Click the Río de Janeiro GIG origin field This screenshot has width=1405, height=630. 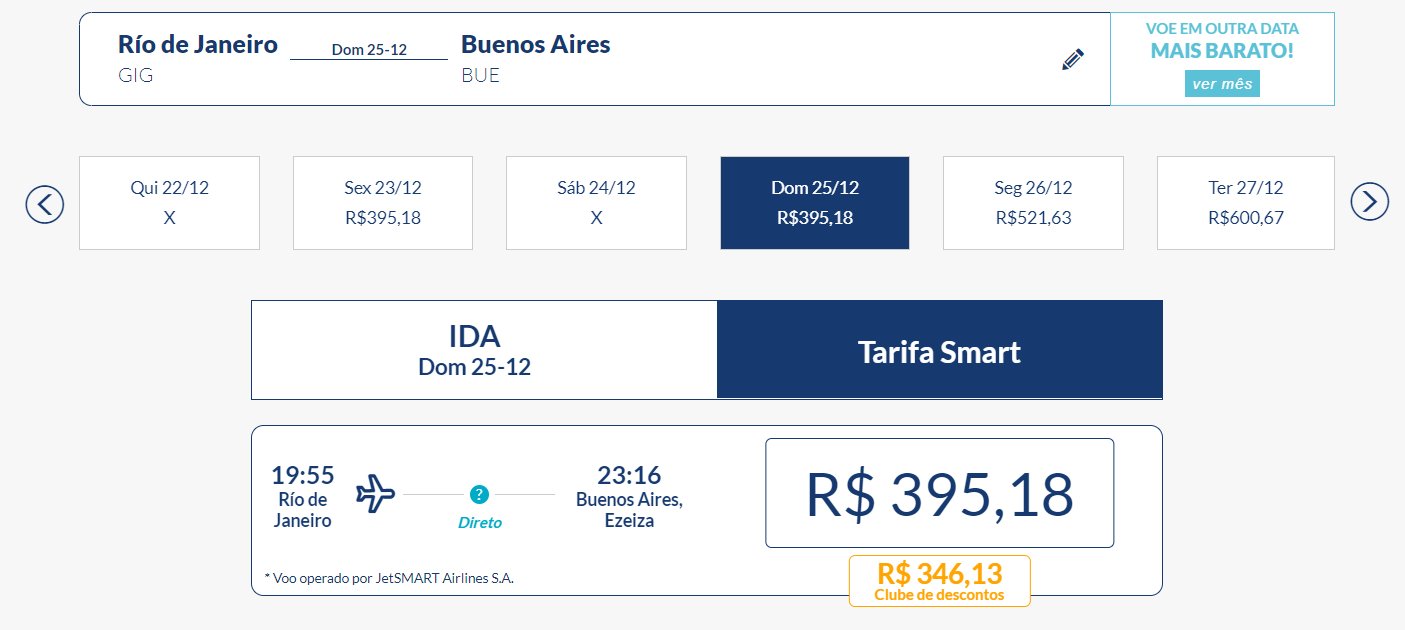tap(198, 58)
